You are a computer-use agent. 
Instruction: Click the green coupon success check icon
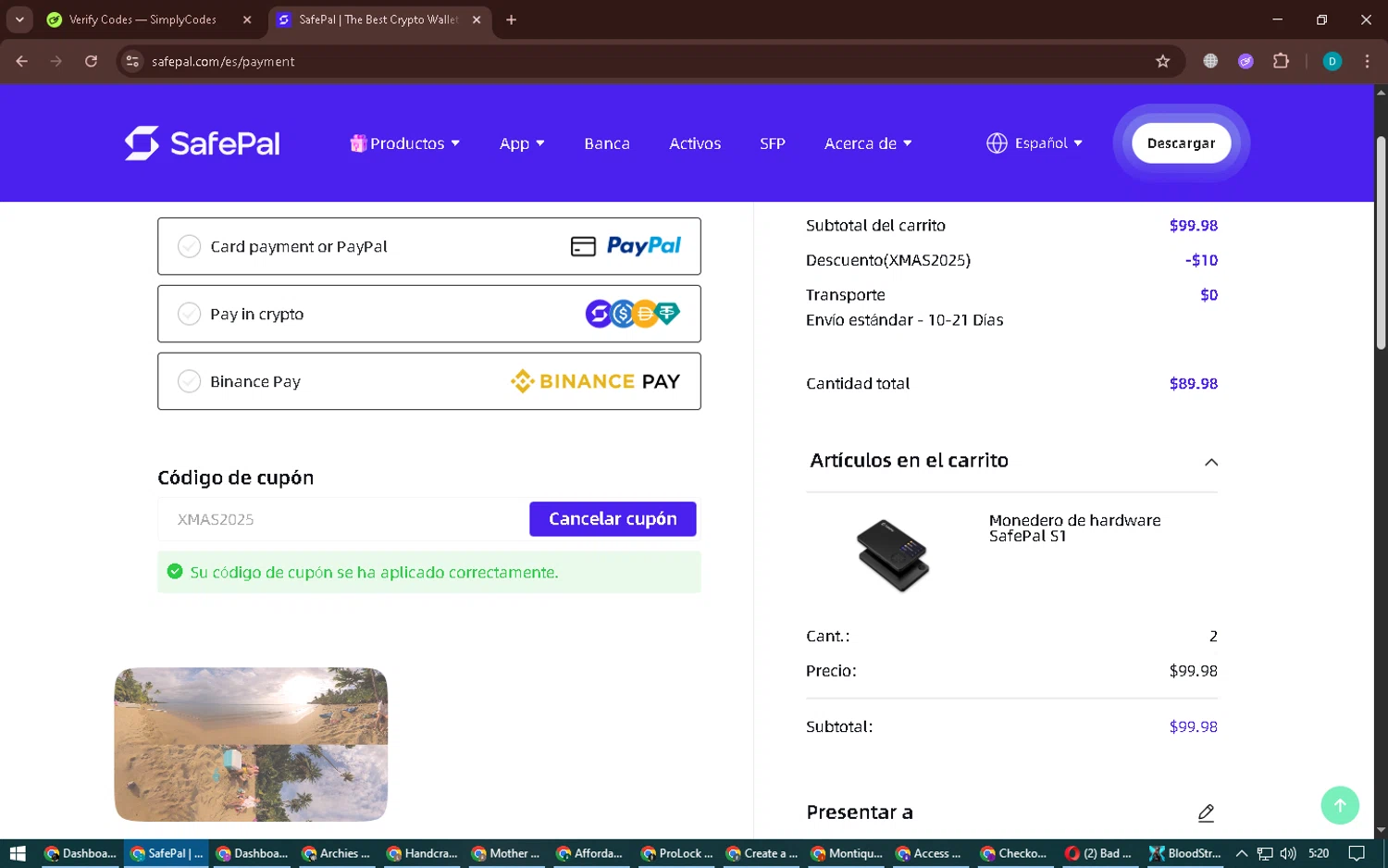[175, 572]
